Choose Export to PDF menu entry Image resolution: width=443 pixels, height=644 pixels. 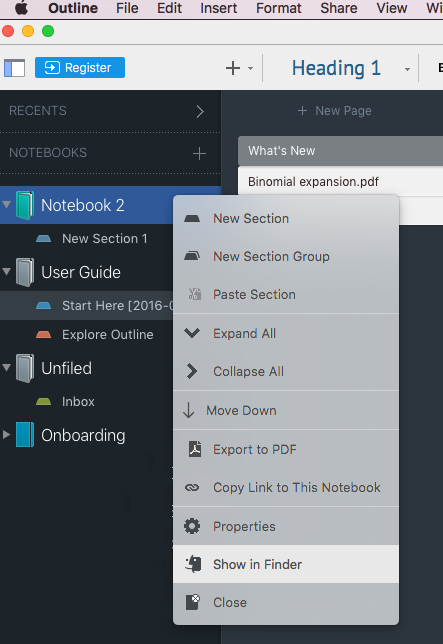click(286, 449)
